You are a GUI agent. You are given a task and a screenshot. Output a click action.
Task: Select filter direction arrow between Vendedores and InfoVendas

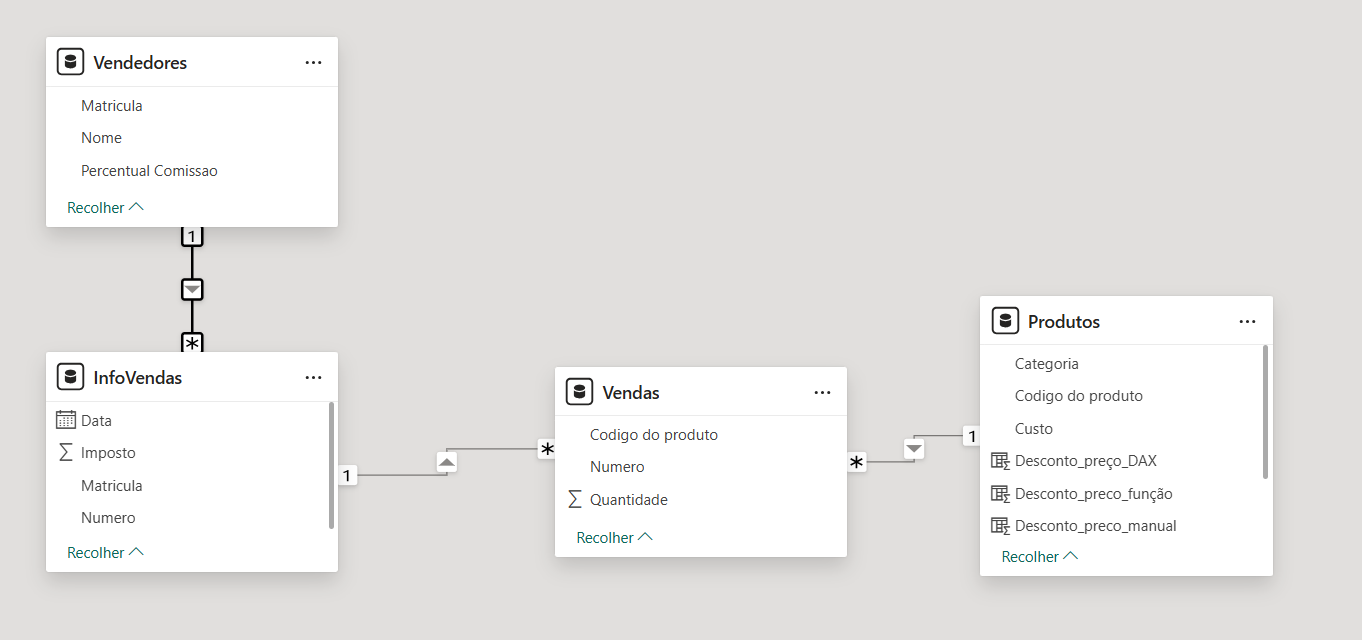pyautogui.click(x=192, y=289)
